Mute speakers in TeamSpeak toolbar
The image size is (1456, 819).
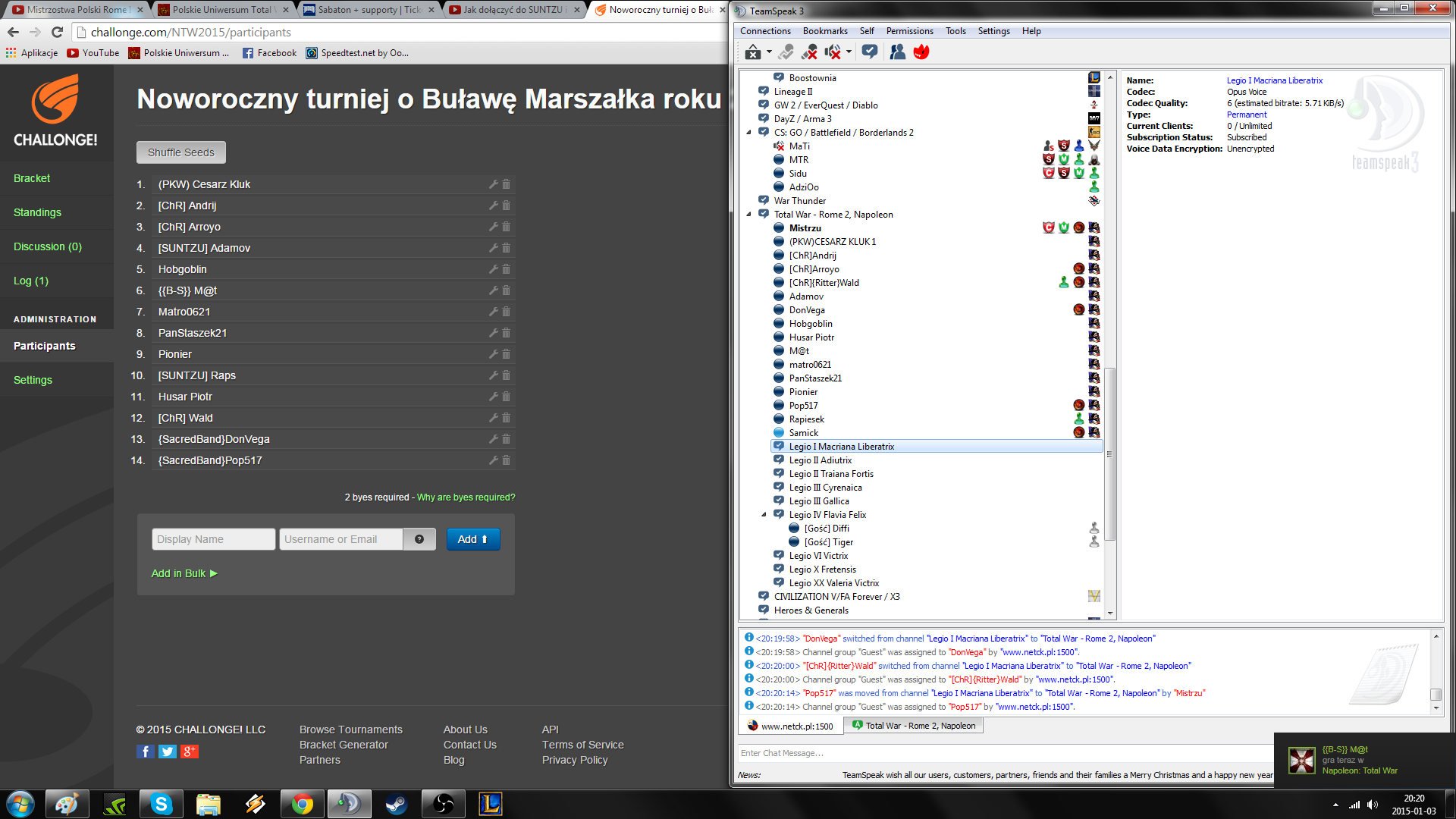[x=833, y=52]
